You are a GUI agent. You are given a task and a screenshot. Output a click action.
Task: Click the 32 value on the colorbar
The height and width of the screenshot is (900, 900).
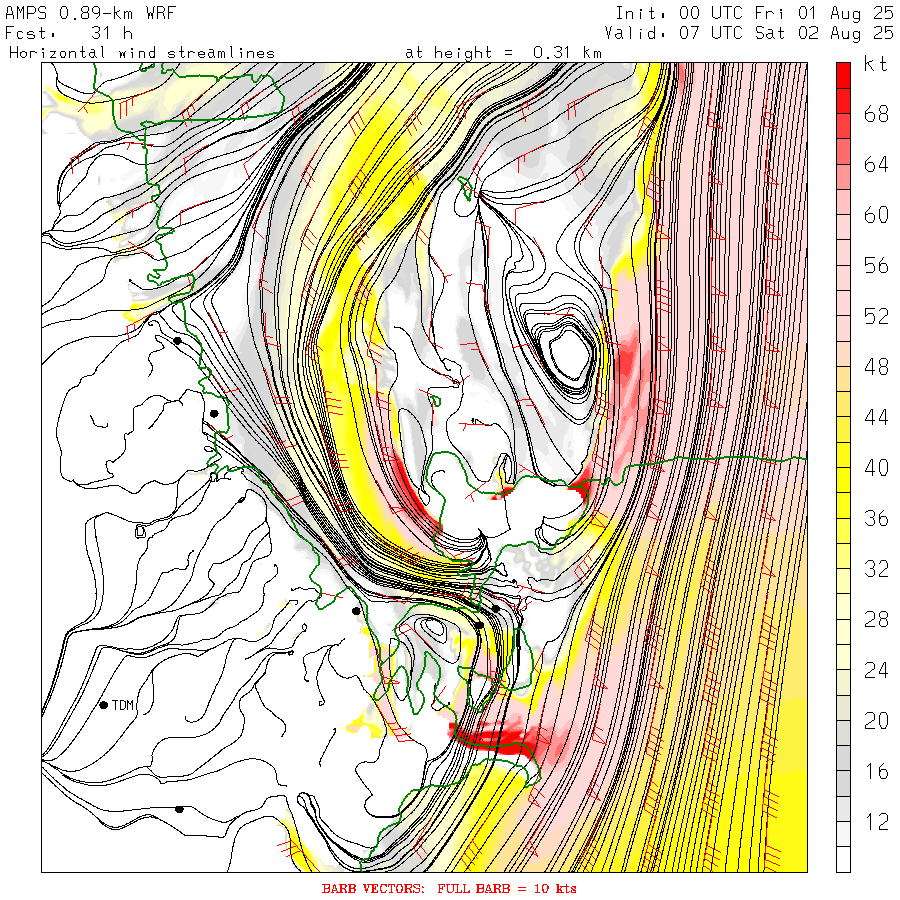click(876, 569)
